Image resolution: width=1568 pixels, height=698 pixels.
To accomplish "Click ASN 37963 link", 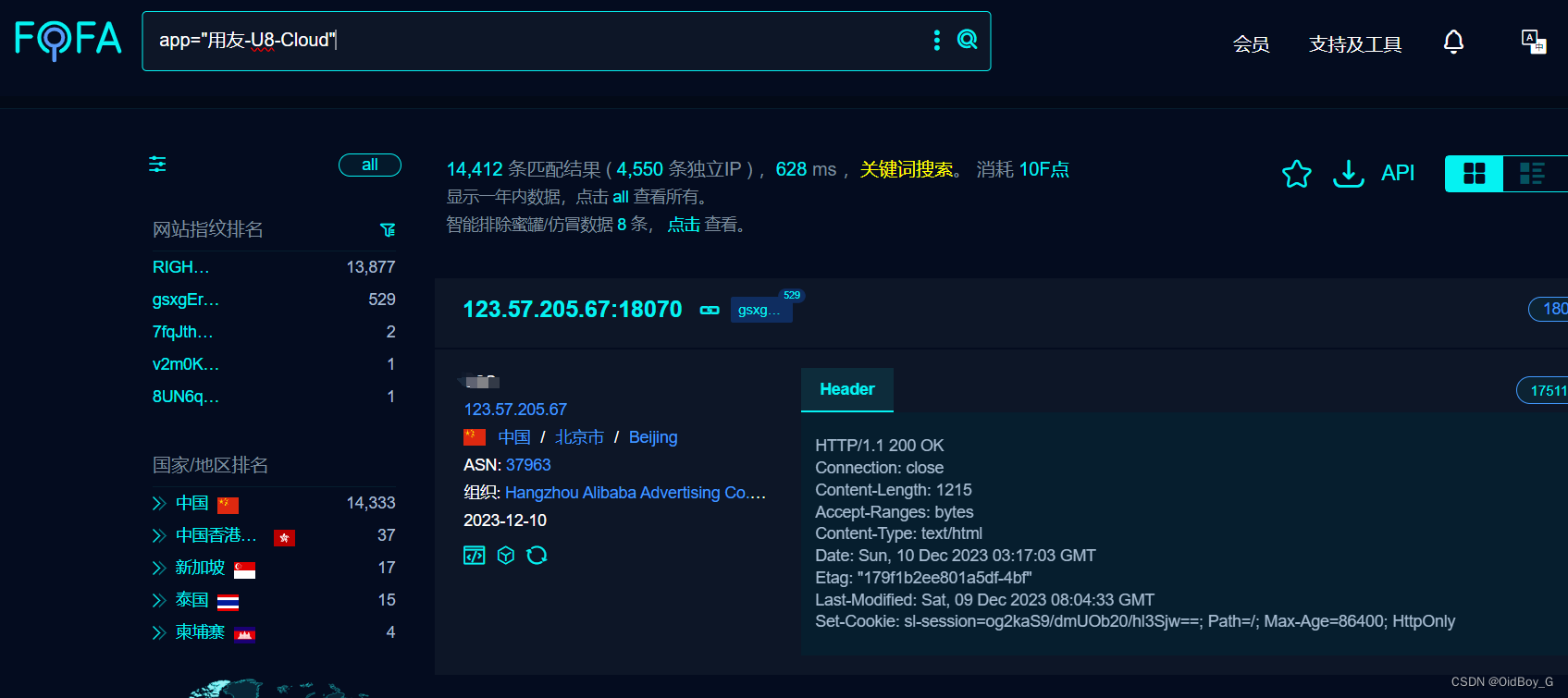I will (528, 465).
